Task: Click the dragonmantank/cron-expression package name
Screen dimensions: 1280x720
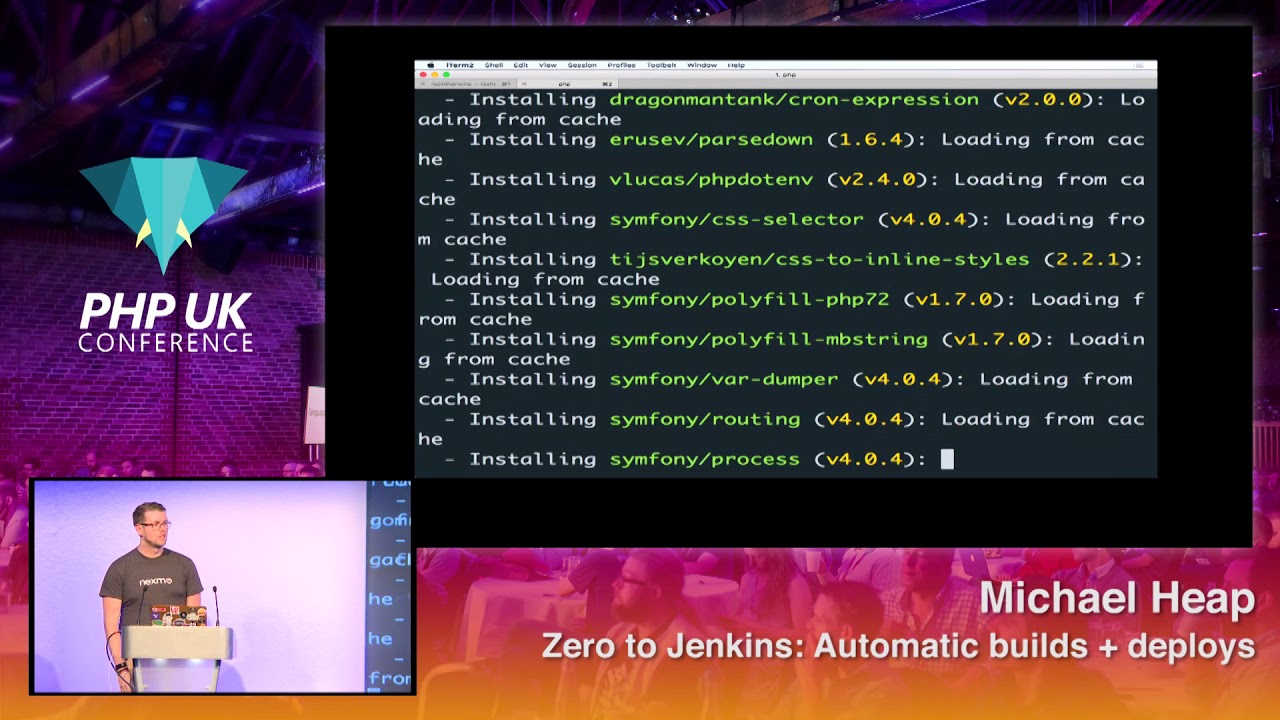Action: click(x=794, y=99)
